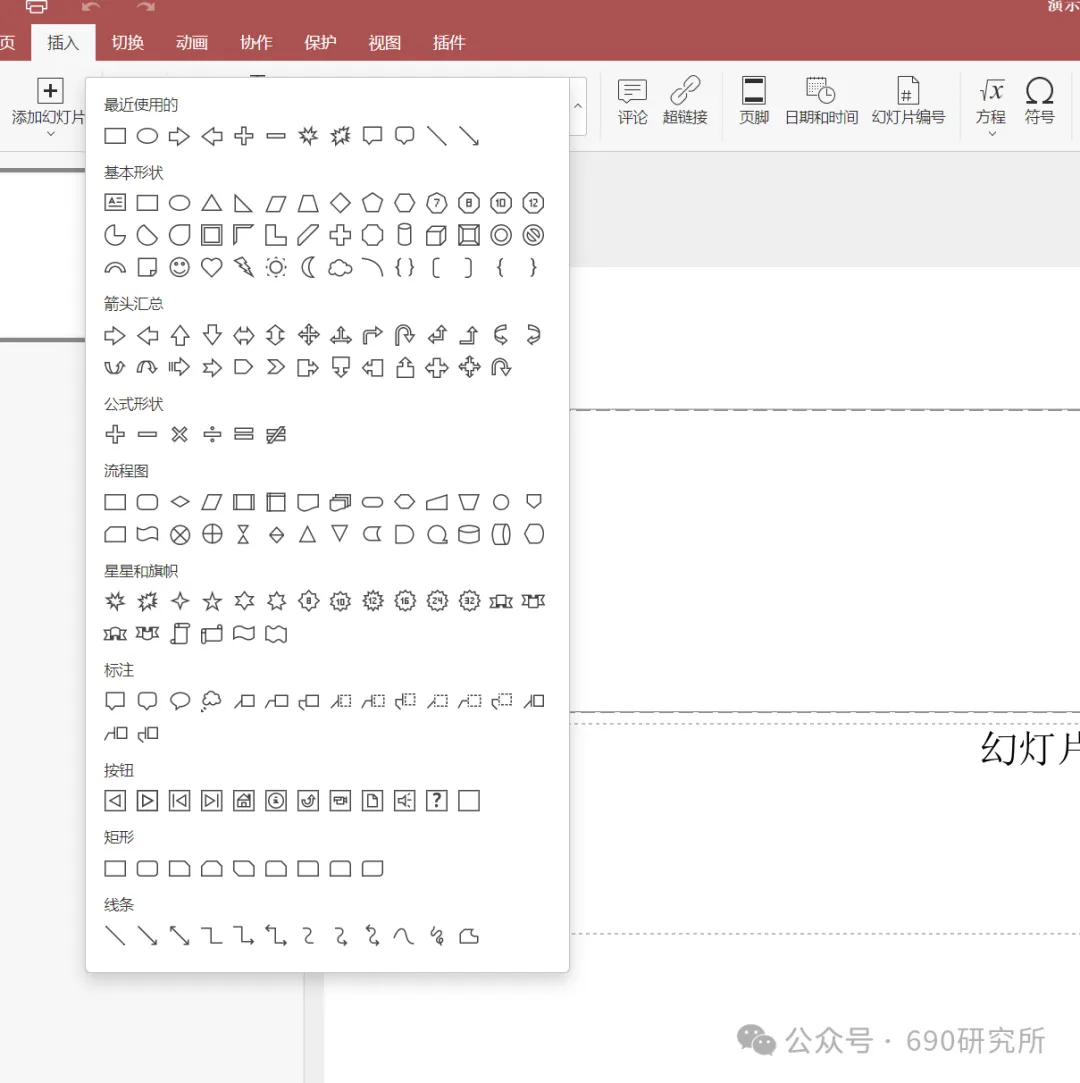Click the Add Slide (添加幻灯片) button
Image resolution: width=1080 pixels, height=1083 pixels.
pos(49,101)
